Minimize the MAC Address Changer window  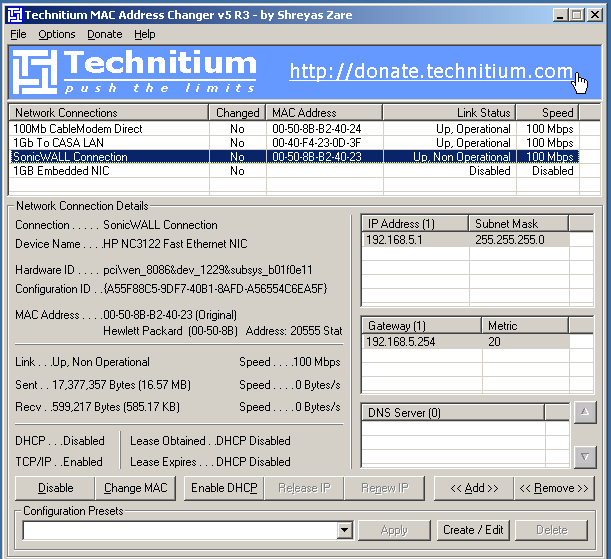[560, 15]
